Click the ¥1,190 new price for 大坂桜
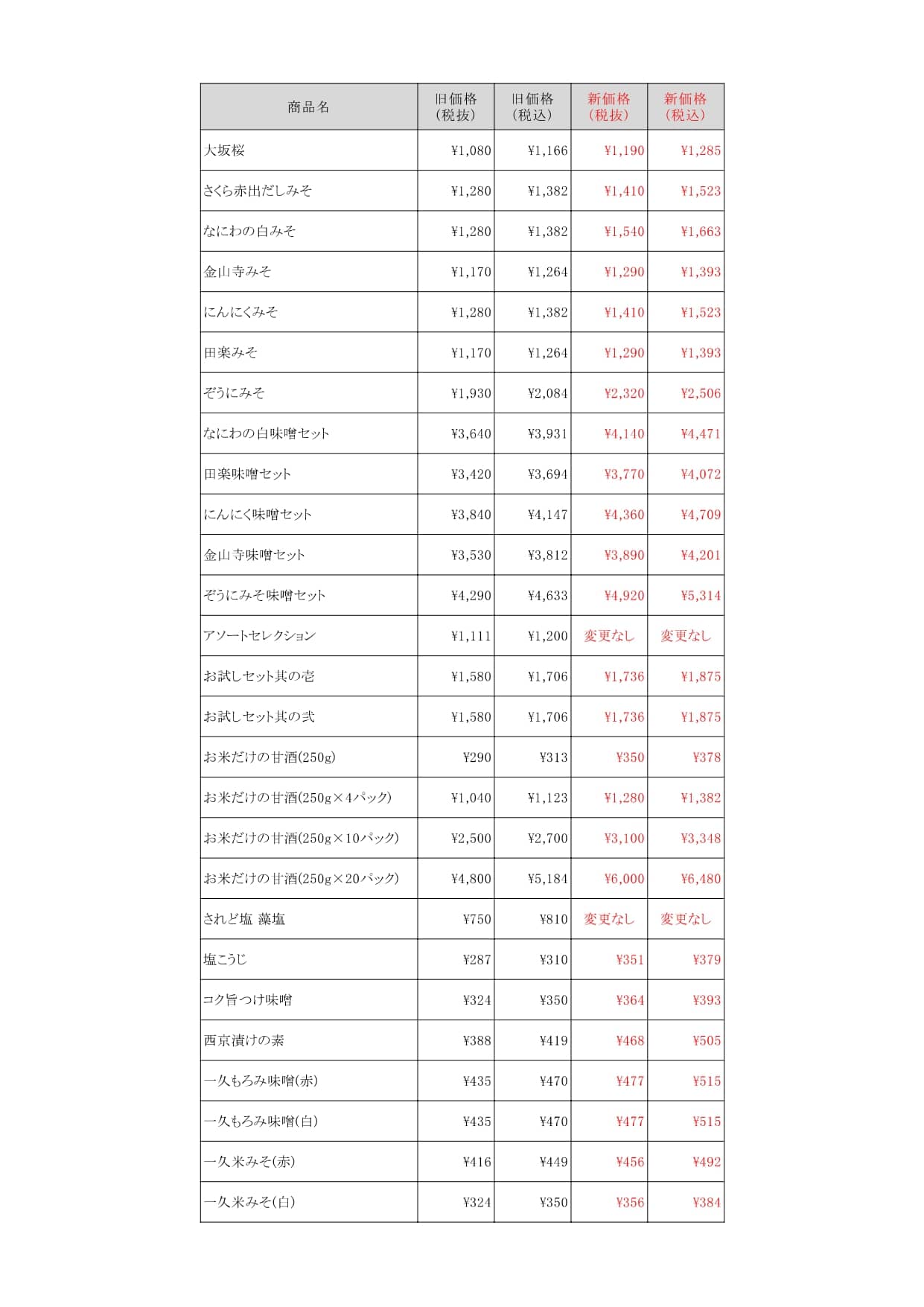 tap(624, 150)
